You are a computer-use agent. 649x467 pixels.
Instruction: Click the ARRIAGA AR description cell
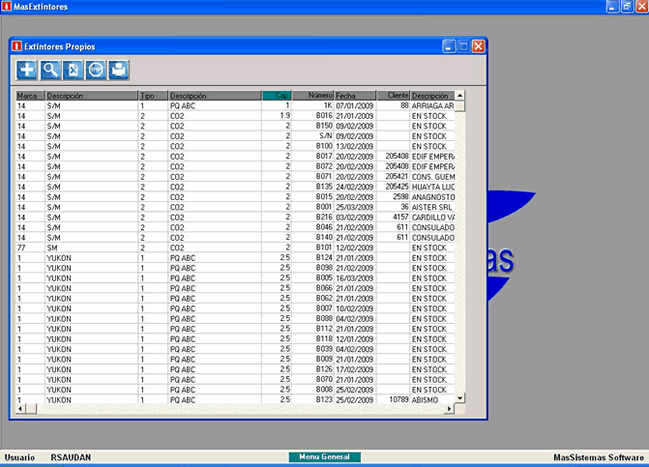(x=433, y=106)
